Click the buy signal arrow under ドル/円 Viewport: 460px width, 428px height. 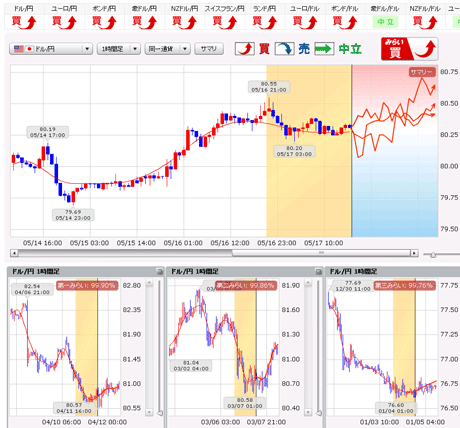pos(24,22)
